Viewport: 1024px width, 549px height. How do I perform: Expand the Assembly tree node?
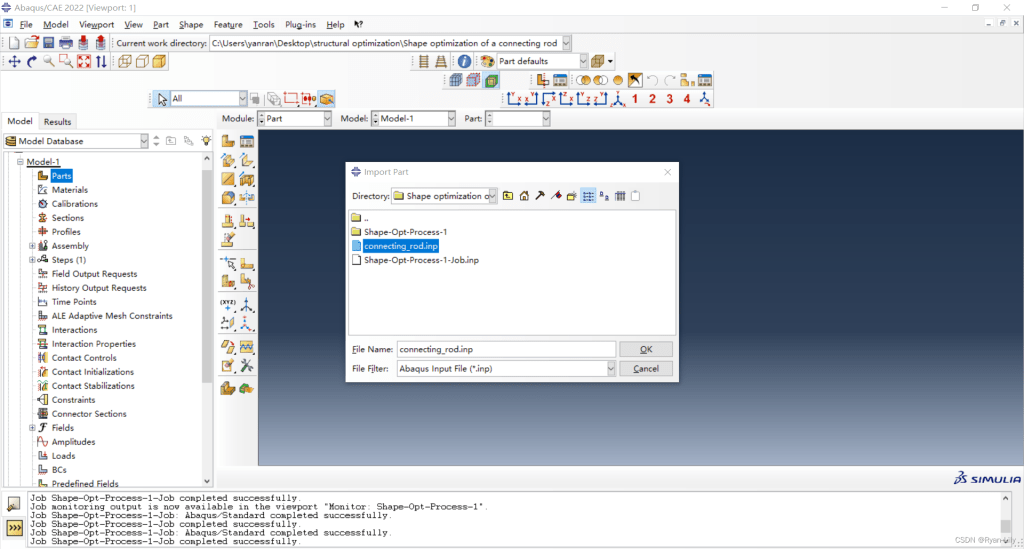[32, 246]
